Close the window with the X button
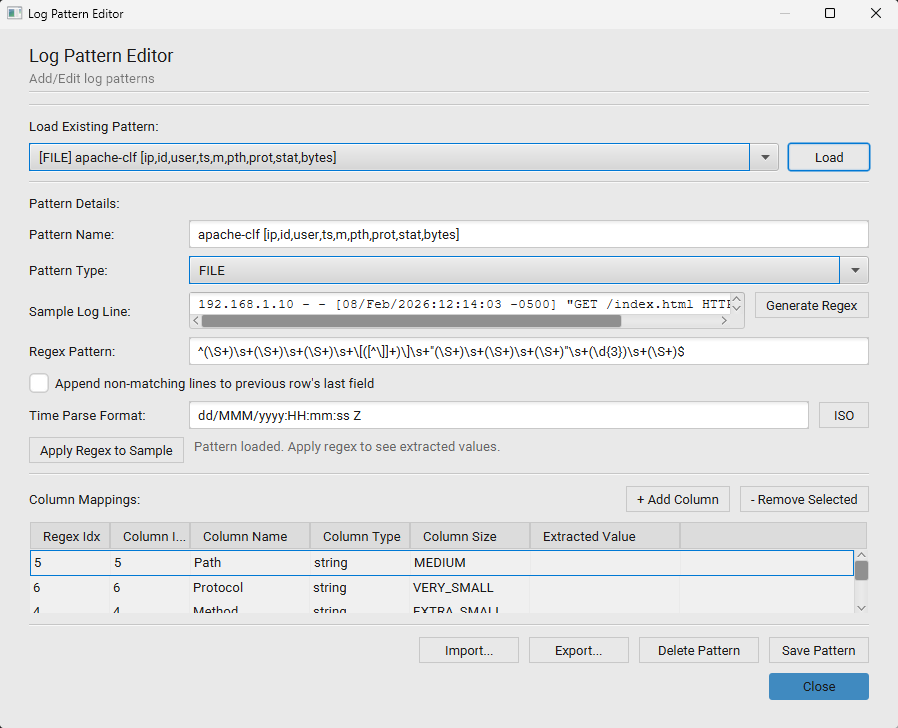Image resolution: width=898 pixels, height=728 pixels. pos(876,13)
